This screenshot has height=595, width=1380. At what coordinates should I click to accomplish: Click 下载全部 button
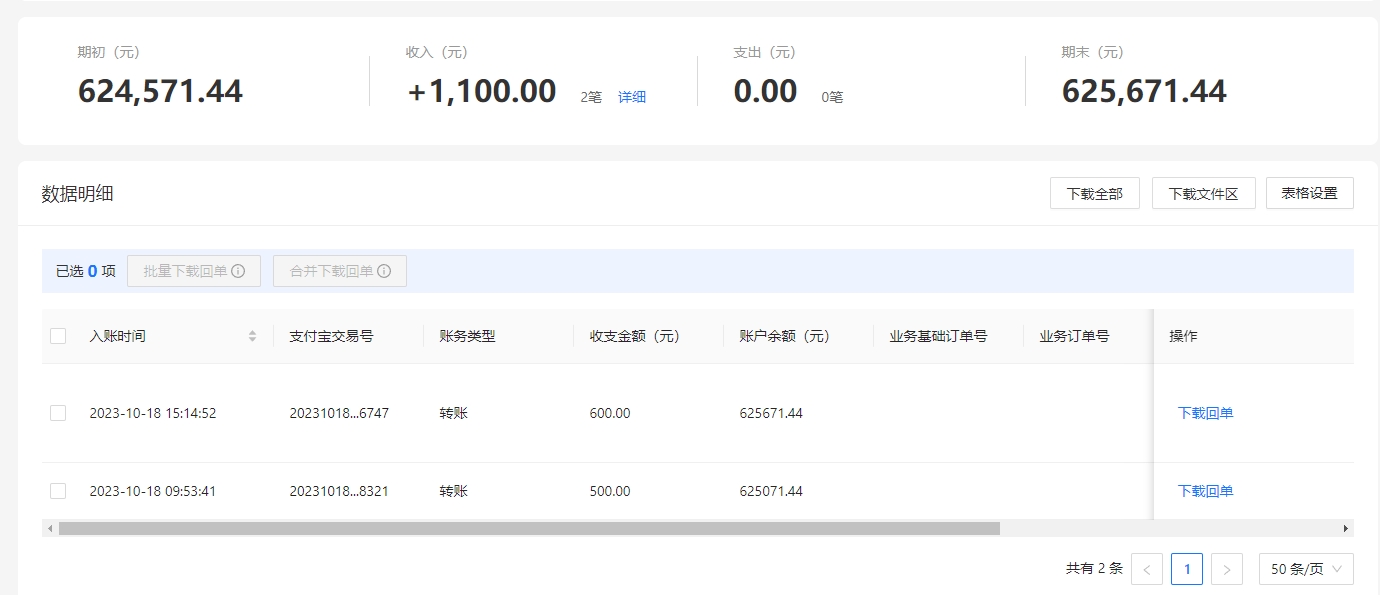1095,193
